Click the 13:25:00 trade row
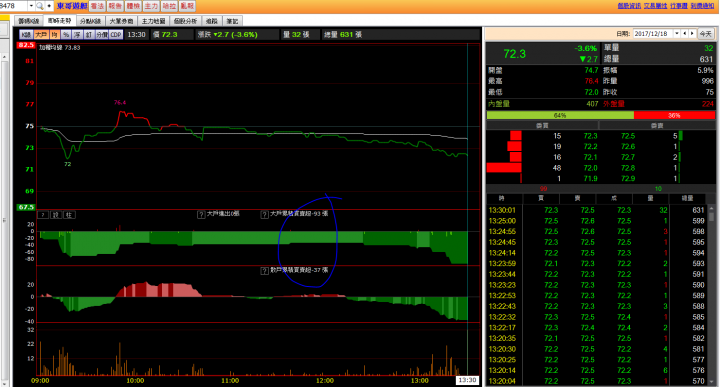The height and width of the screenshot is (387, 720). [596, 221]
